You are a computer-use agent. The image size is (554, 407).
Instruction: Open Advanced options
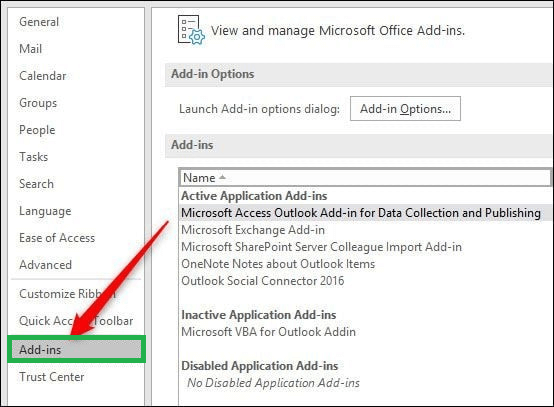click(x=45, y=265)
